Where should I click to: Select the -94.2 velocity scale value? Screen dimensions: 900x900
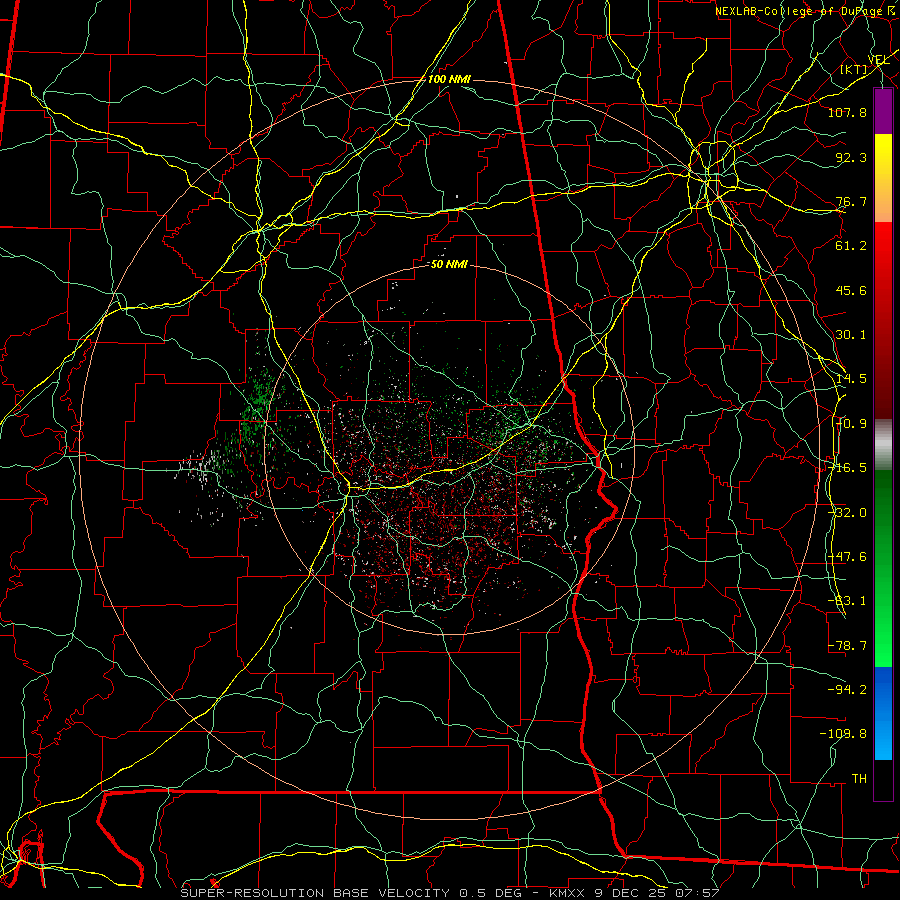coord(847,689)
